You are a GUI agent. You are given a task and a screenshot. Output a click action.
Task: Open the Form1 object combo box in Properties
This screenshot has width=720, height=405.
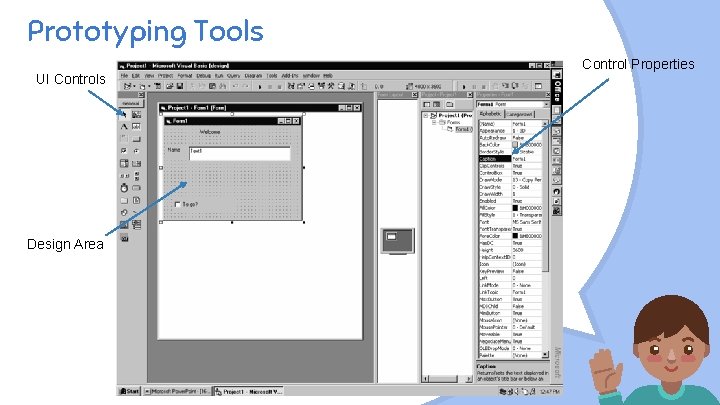512,105
